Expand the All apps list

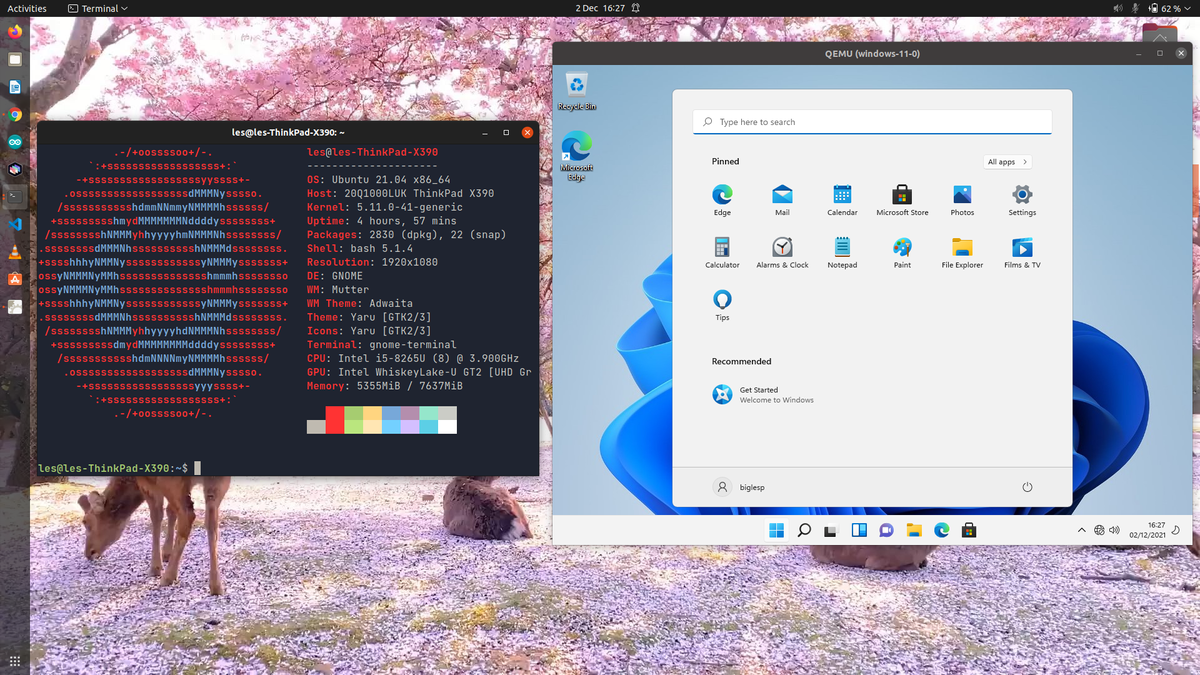click(x=1007, y=162)
